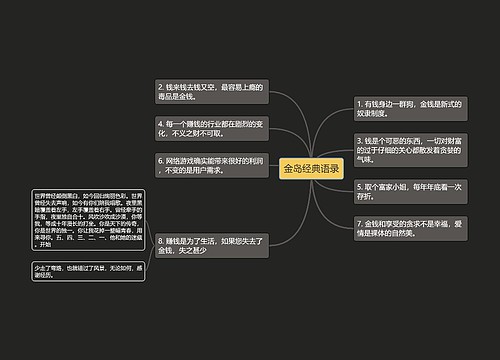The width and height of the screenshot is (500, 360).
Task: Select node 2 about 钱来钱去钱又空
Action: pos(212,92)
